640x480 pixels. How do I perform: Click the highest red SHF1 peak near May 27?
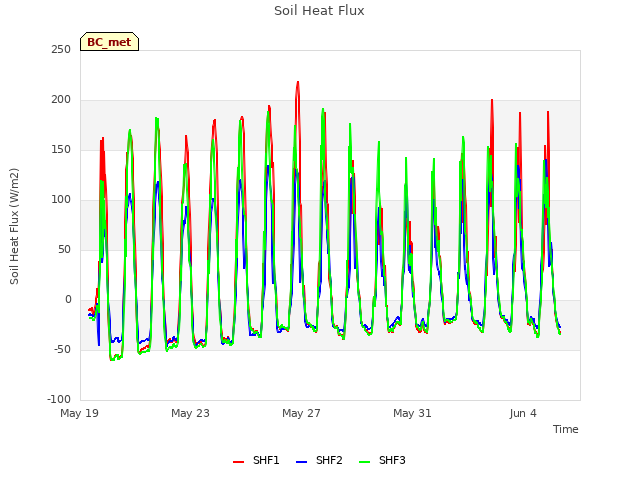(x=298, y=83)
